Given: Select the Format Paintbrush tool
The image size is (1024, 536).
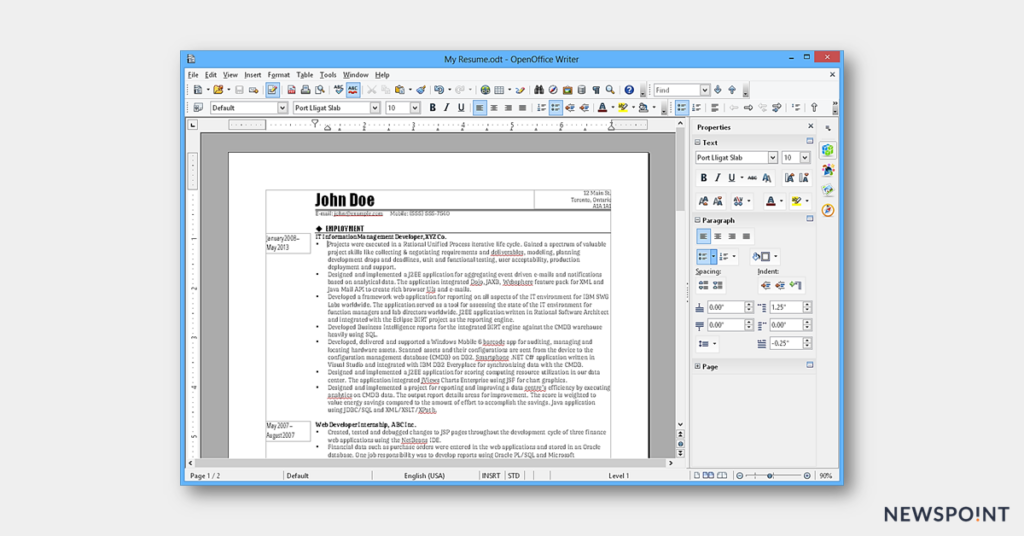Looking at the screenshot, I should [421, 90].
